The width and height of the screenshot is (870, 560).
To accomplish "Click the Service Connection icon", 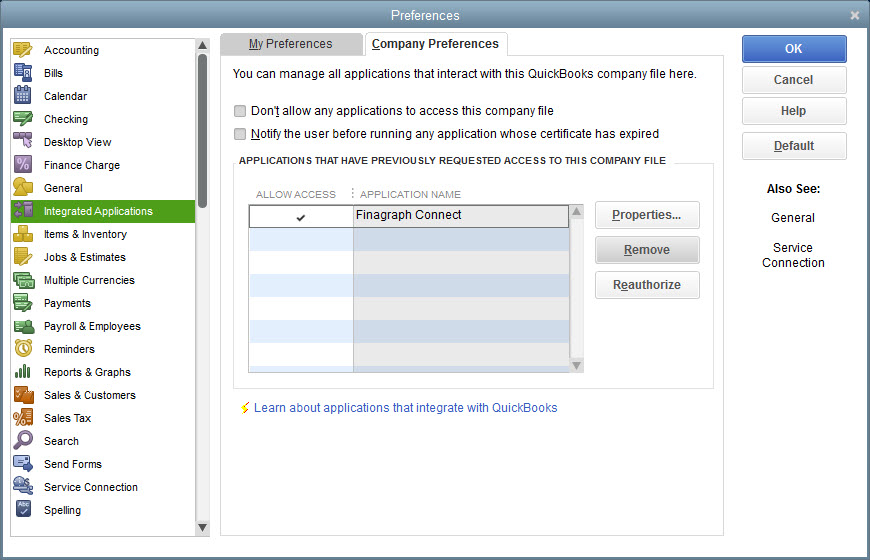I will point(23,487).
